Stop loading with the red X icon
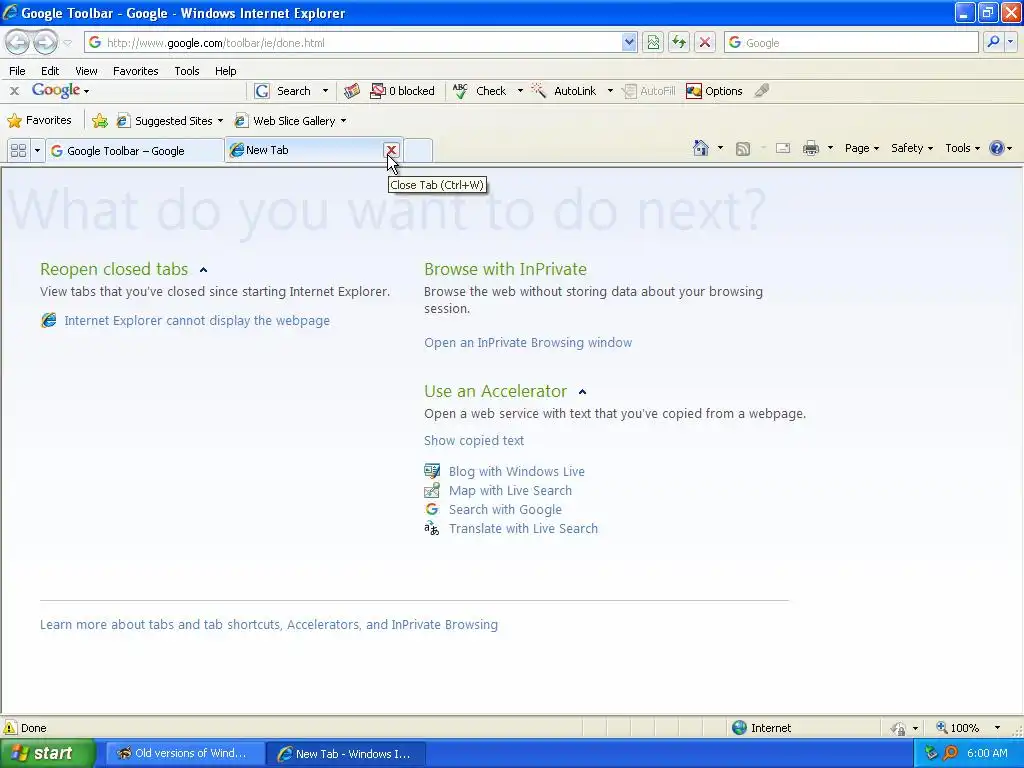The width and height of the screenshot is (1024, 768). pos(705,42)
